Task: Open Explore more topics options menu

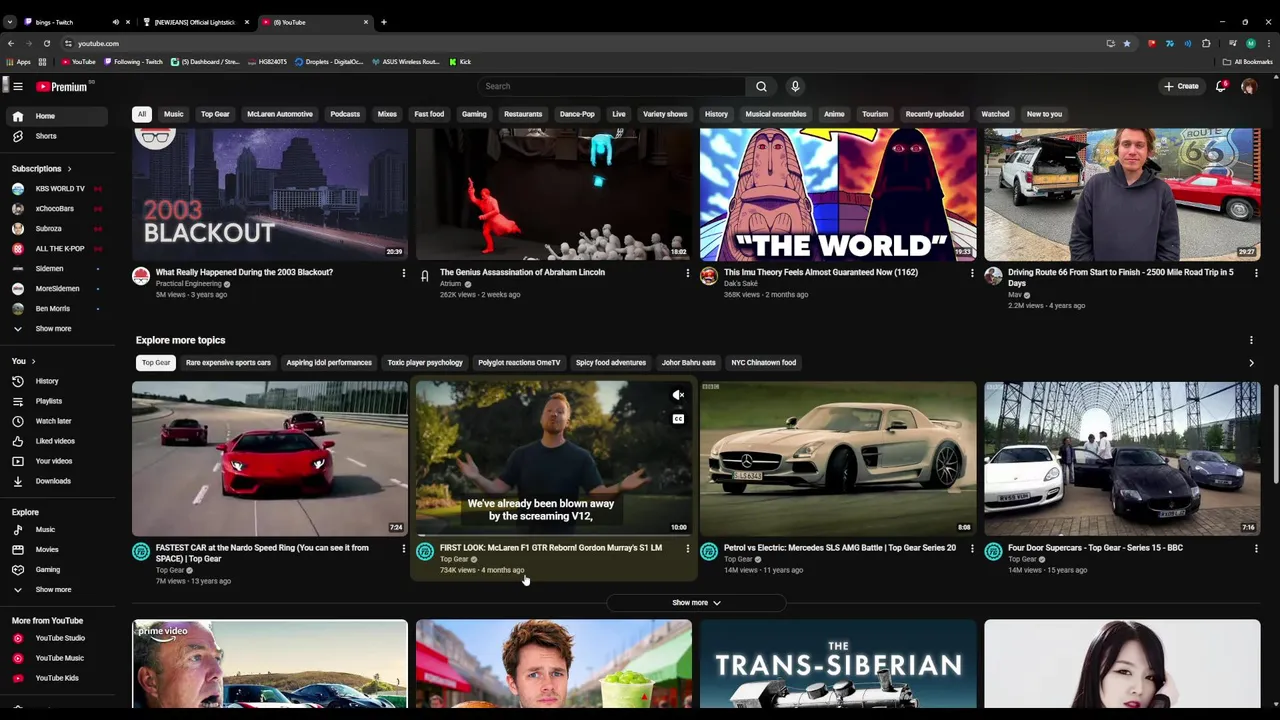Action: coord(1251,341)
